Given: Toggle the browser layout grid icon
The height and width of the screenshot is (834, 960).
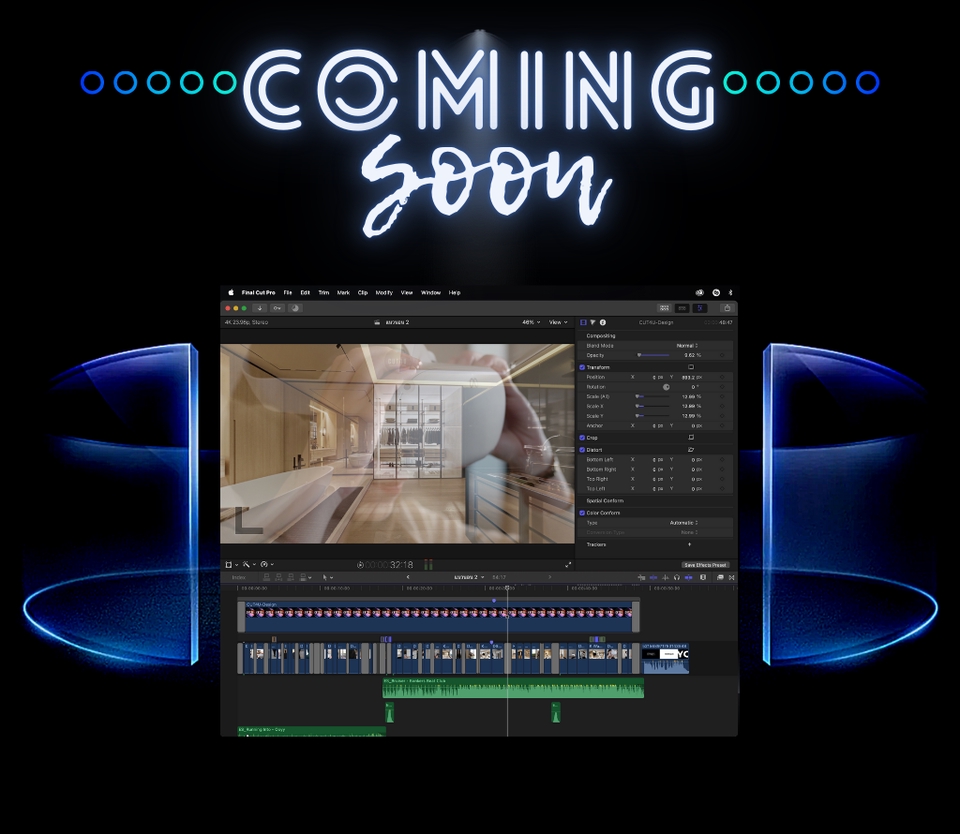Looking at the screenshot, I should (664, 308).
